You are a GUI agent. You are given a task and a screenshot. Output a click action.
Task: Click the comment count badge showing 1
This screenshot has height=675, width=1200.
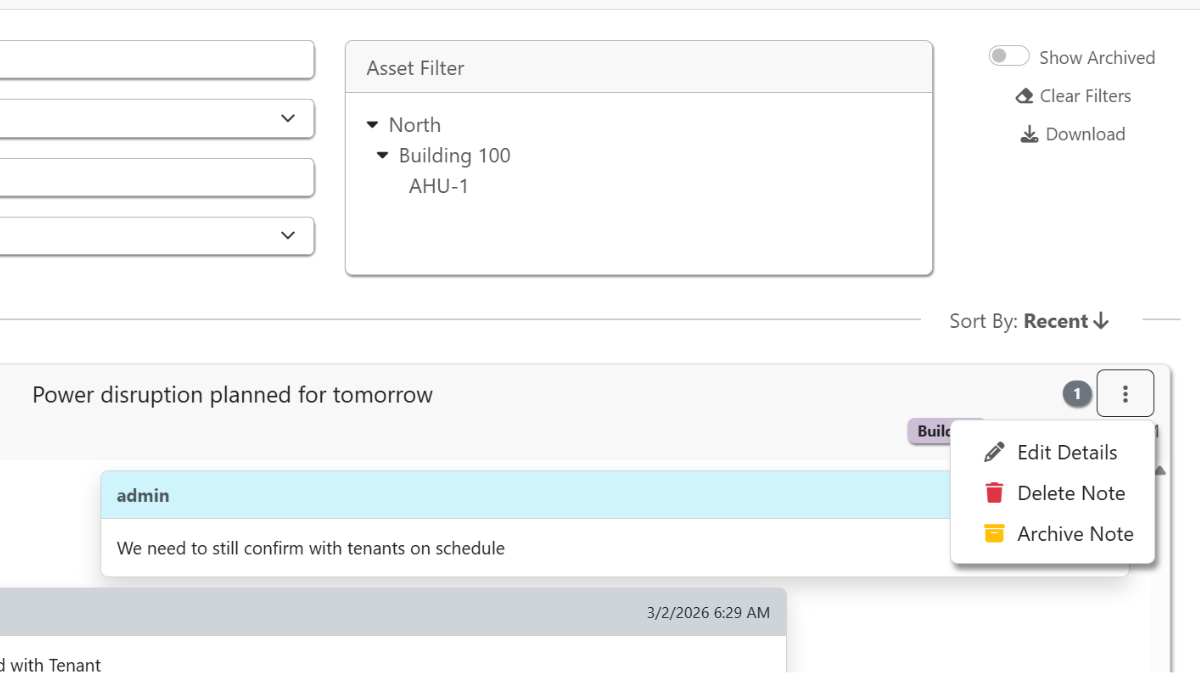click(x=1077, y=394)
